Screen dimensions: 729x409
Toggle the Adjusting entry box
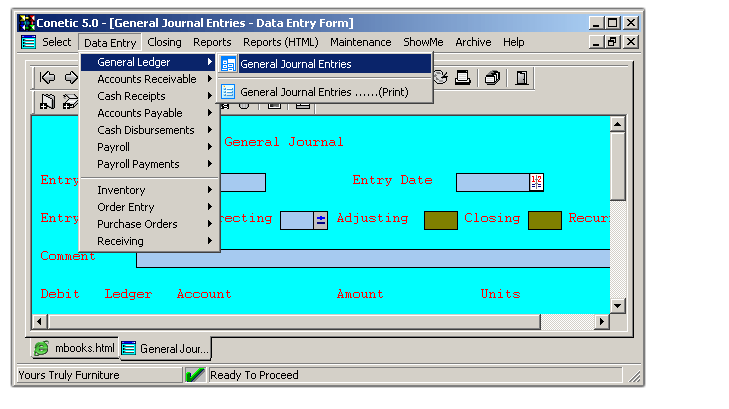[x=440, y=220]
